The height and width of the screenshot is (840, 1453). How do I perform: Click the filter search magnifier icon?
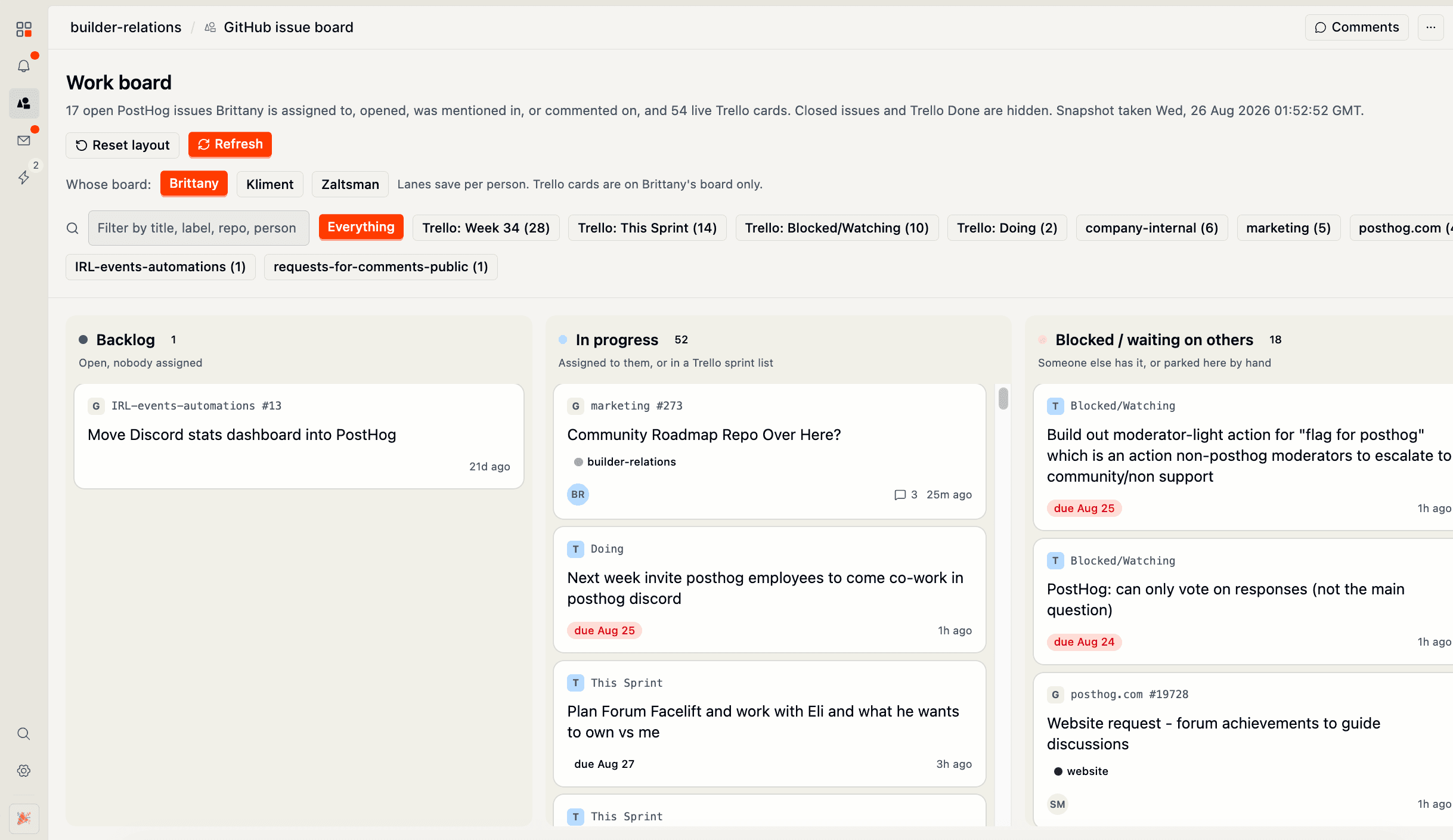[x=72, y=228]
